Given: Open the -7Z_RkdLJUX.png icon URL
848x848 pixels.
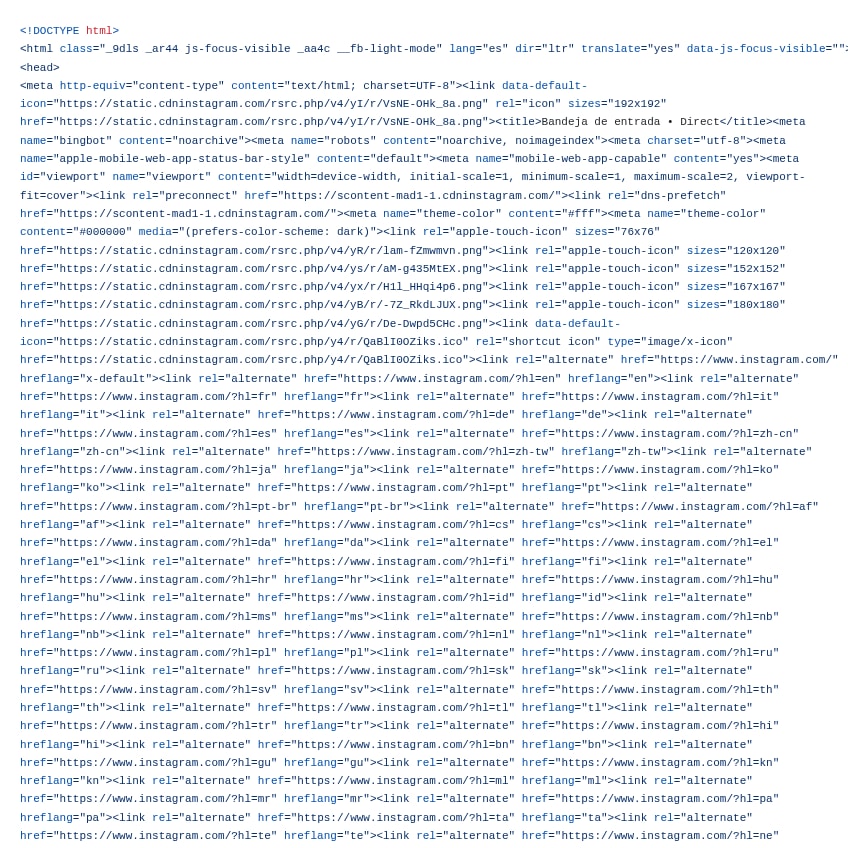Looking at the screenshot, I should [270, 305].
